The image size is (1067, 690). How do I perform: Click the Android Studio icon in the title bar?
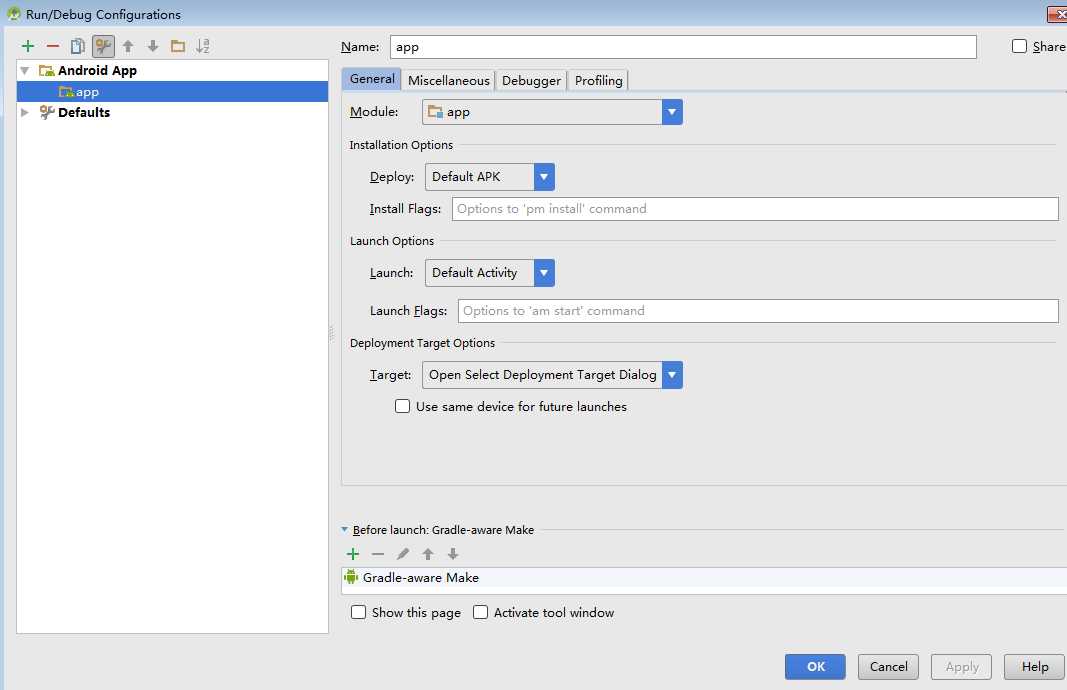(14, 13)
